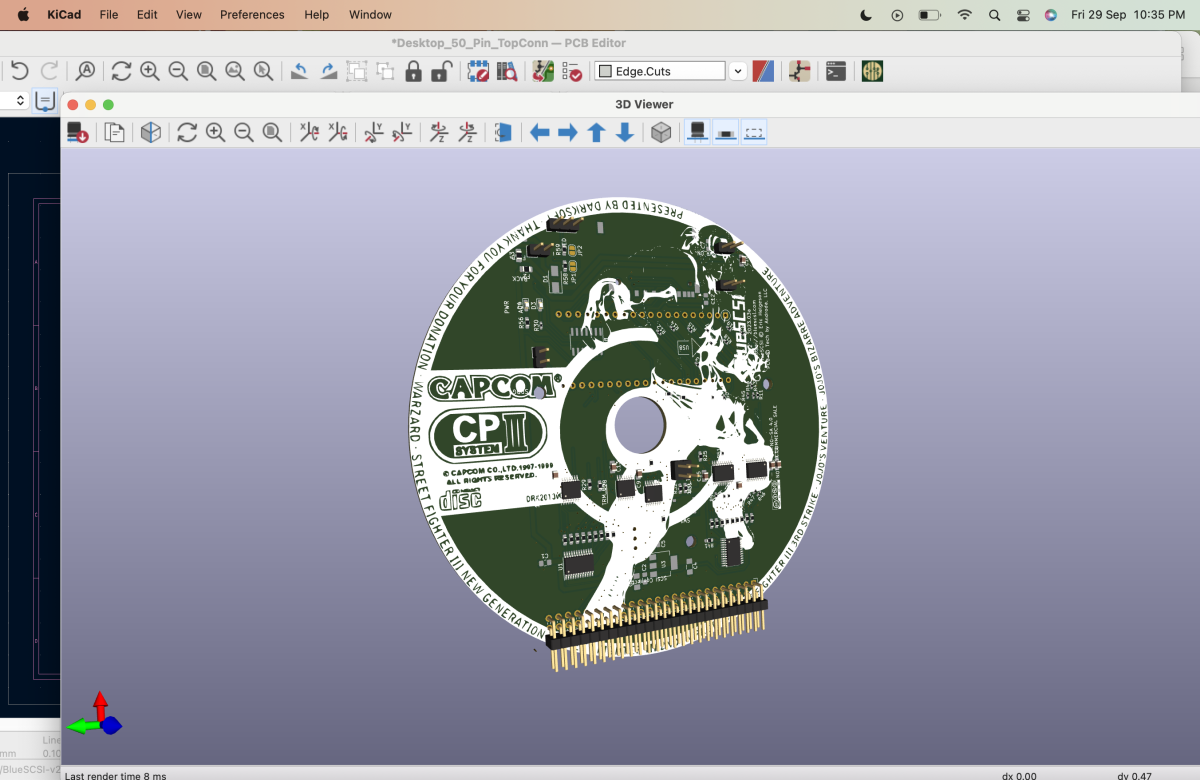This screenshot has height=780, width=1200.
Task: Zoom in within the 3D Viewer
Action: click(215, 132)
